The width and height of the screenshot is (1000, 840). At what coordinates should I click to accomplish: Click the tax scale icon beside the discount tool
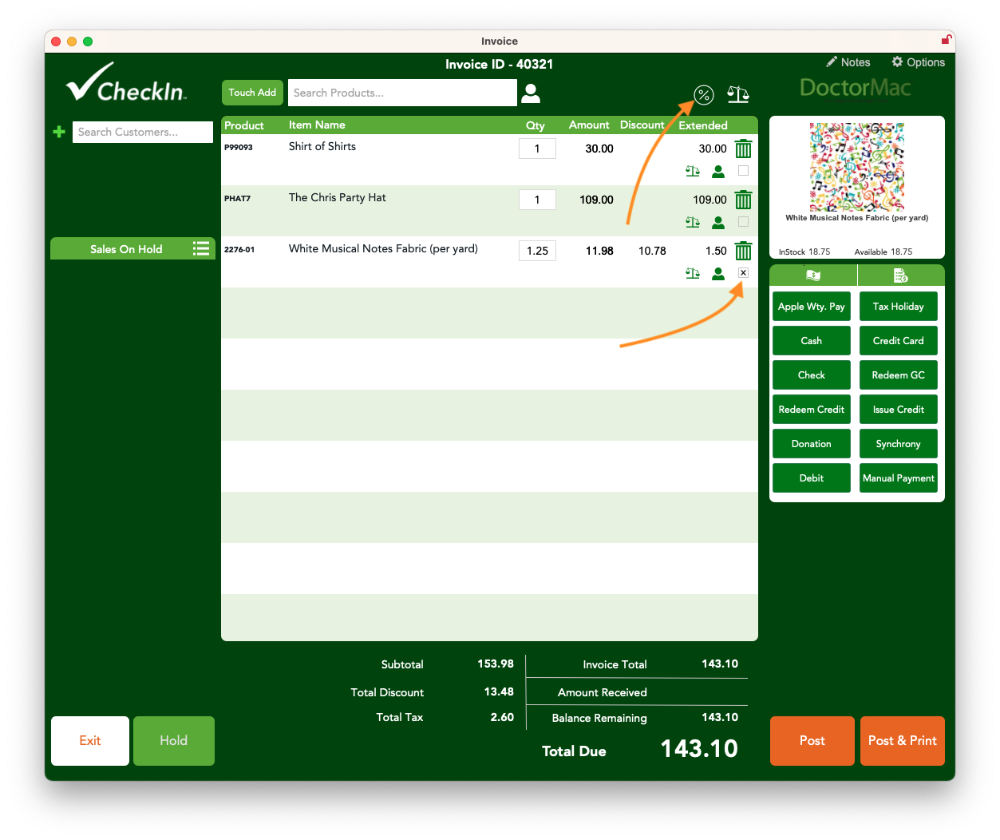[738, 94]
